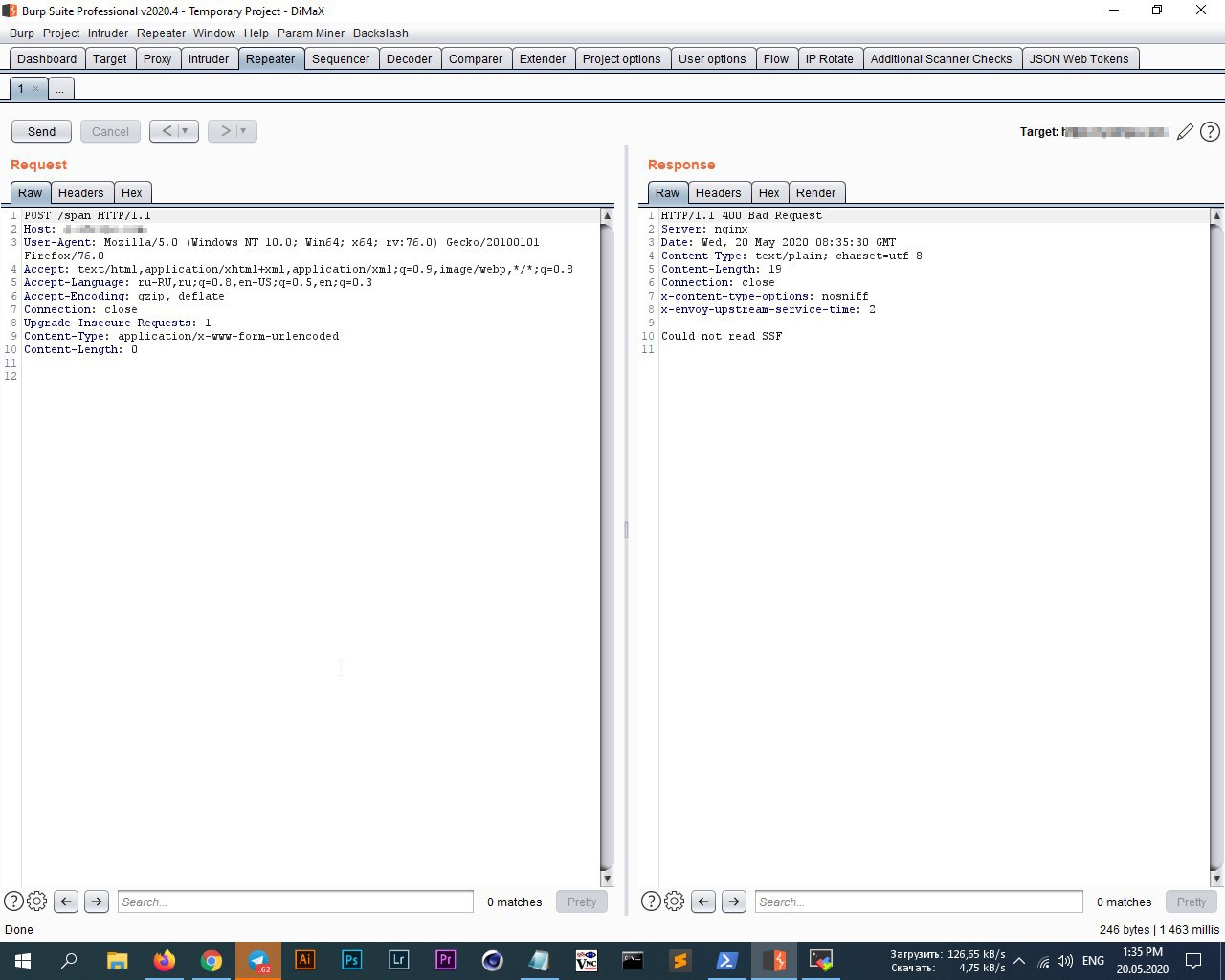Viewport: 1225px width, 980px height.
Task: Edit target with pencil icon
Action: [x=1185, y=132]
